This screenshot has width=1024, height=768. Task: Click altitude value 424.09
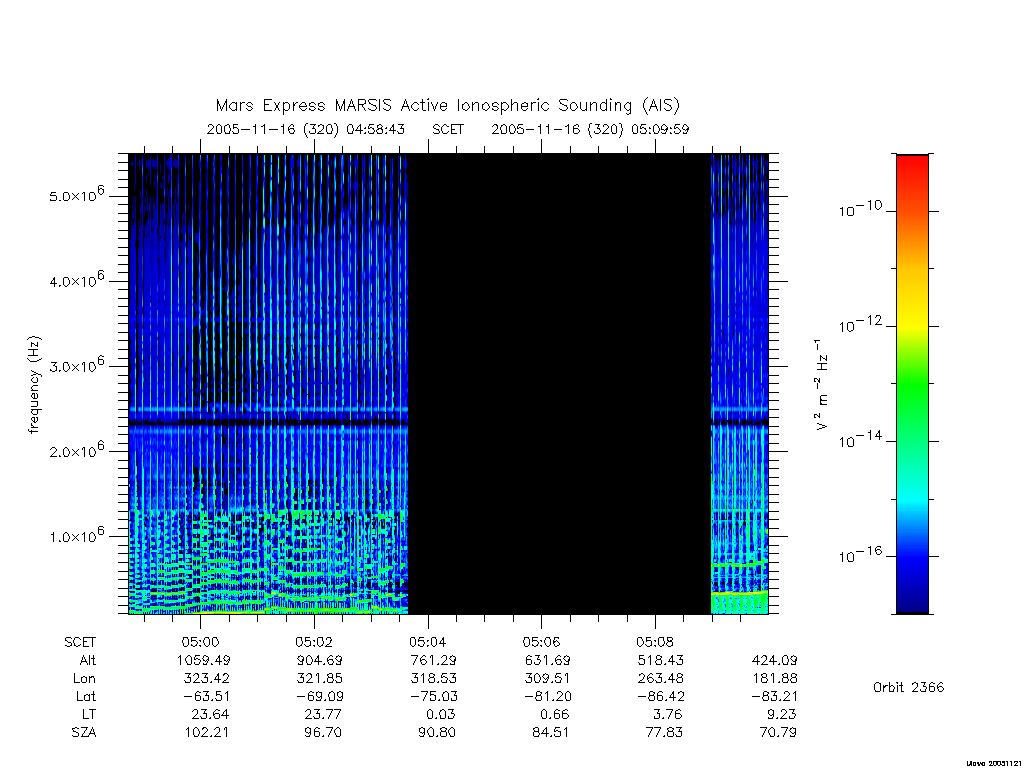pyautogui.click(x=775, y=660)
